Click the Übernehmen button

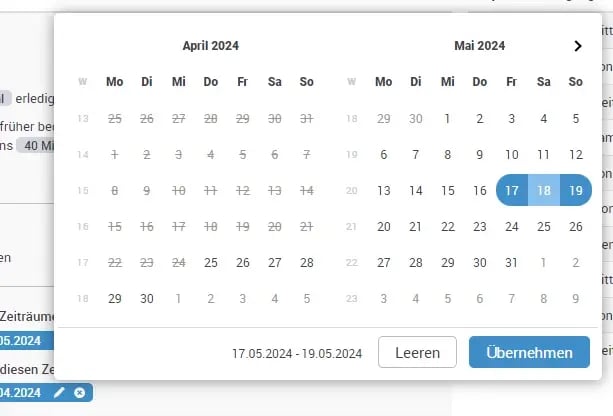pos(529,352)
